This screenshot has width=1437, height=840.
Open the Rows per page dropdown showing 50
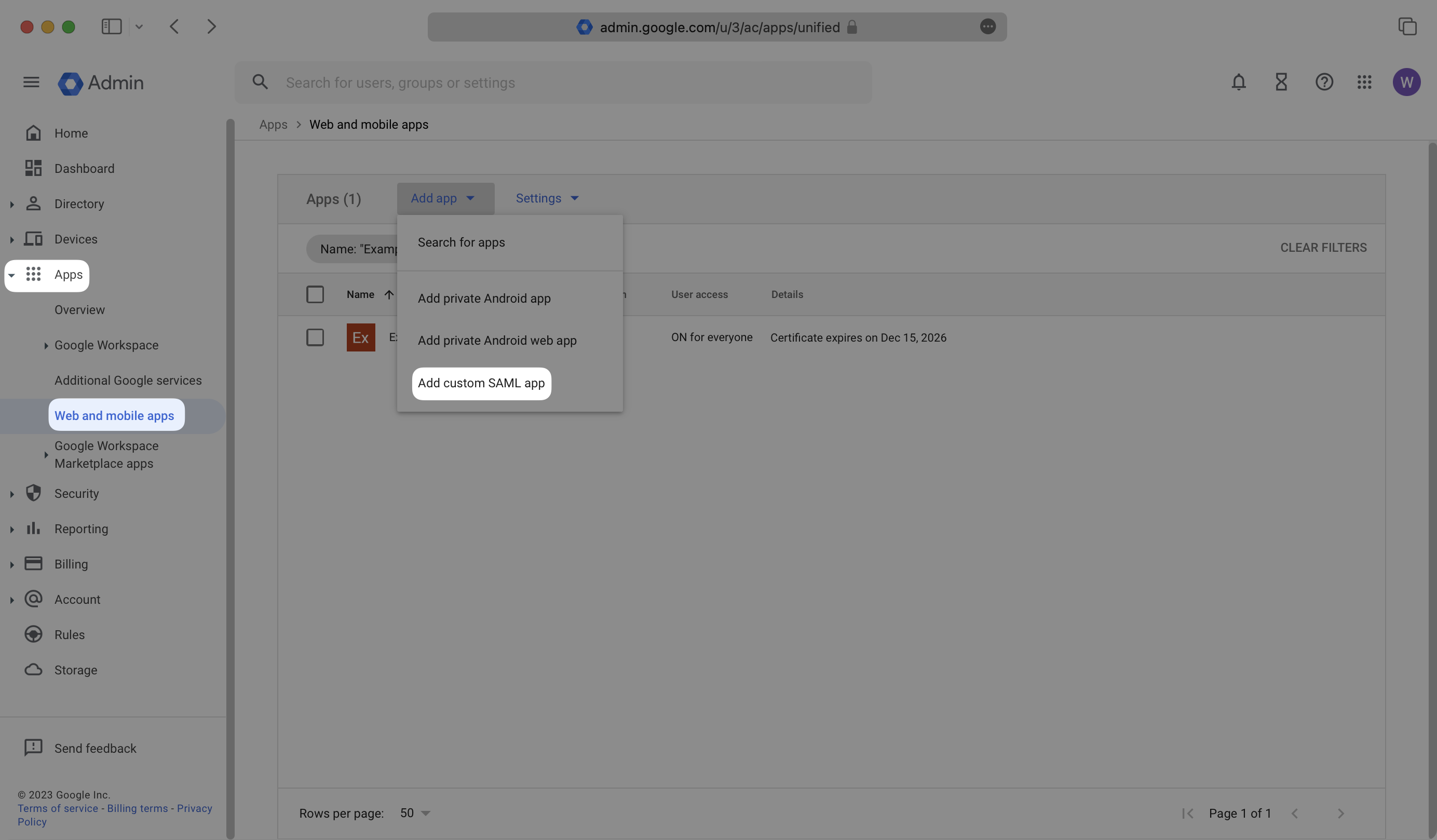[415, 812]
